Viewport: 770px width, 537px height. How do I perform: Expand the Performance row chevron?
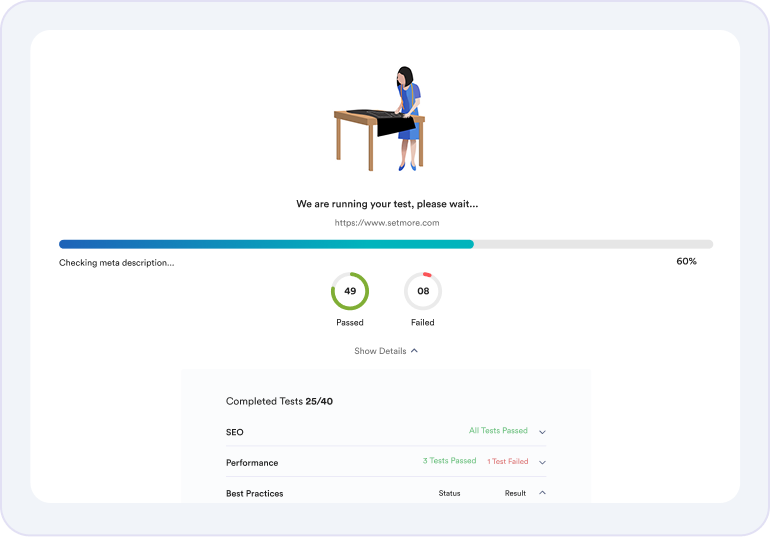(x=542, y=462)
